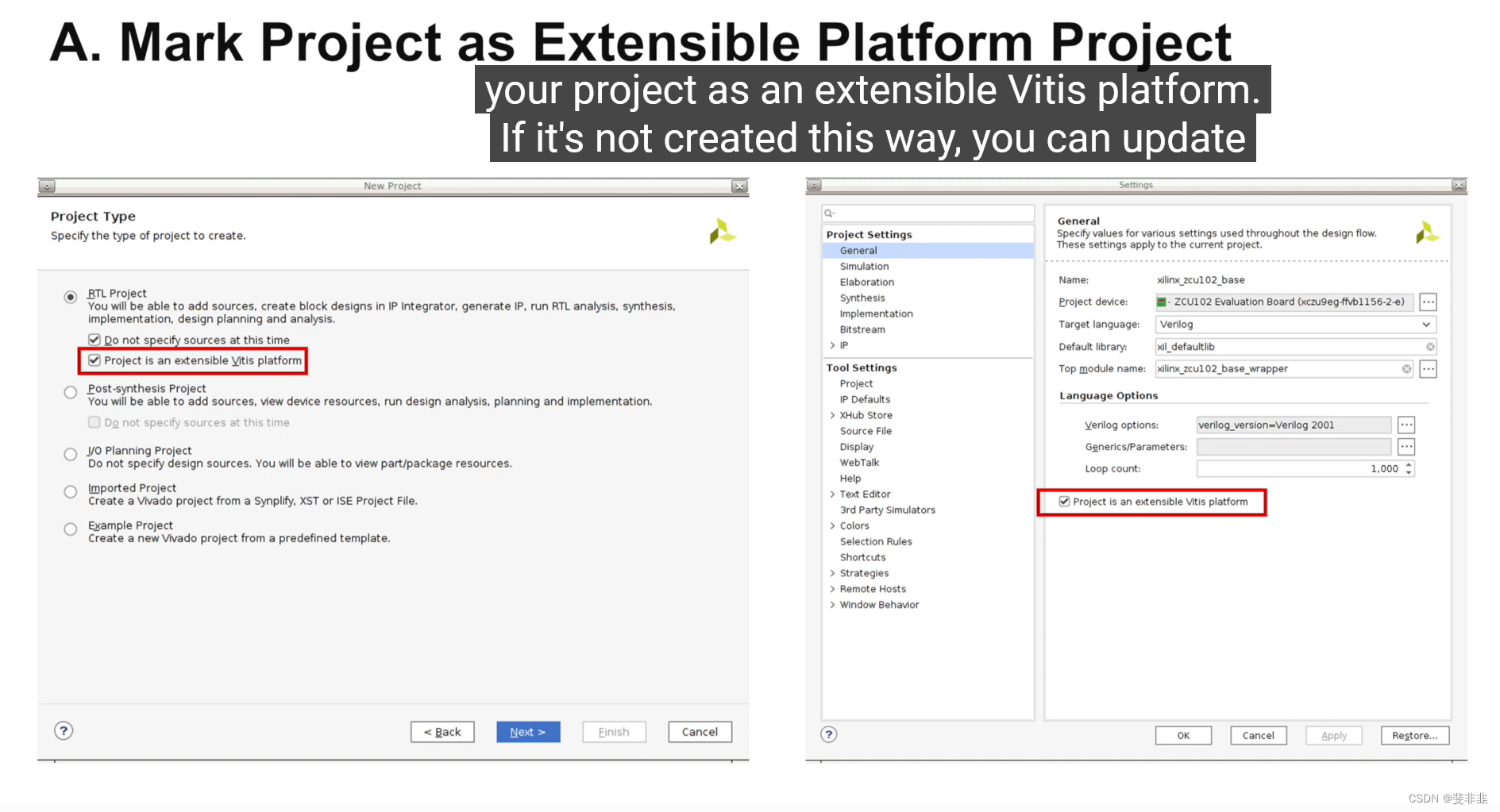Expand the Strategies node
The width and height of the screenshot is (1500, 812).
tap(832, 573)
